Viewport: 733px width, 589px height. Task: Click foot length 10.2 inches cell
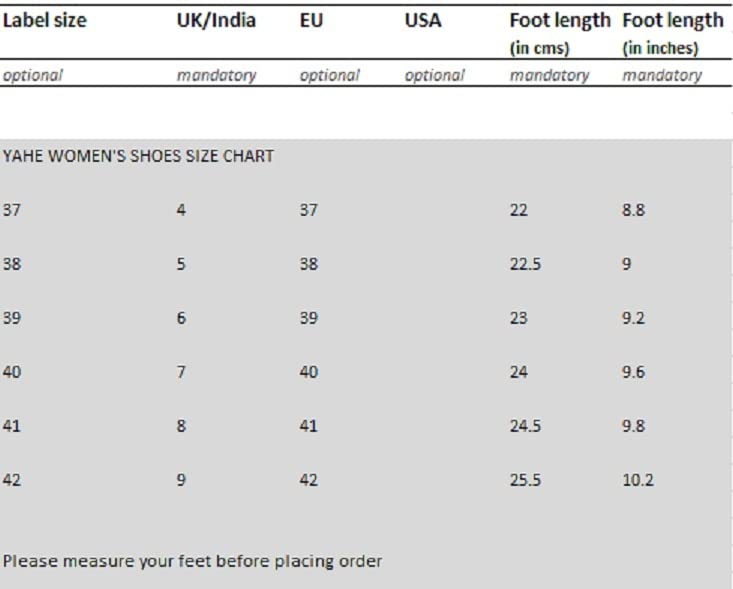click(637, 480)
